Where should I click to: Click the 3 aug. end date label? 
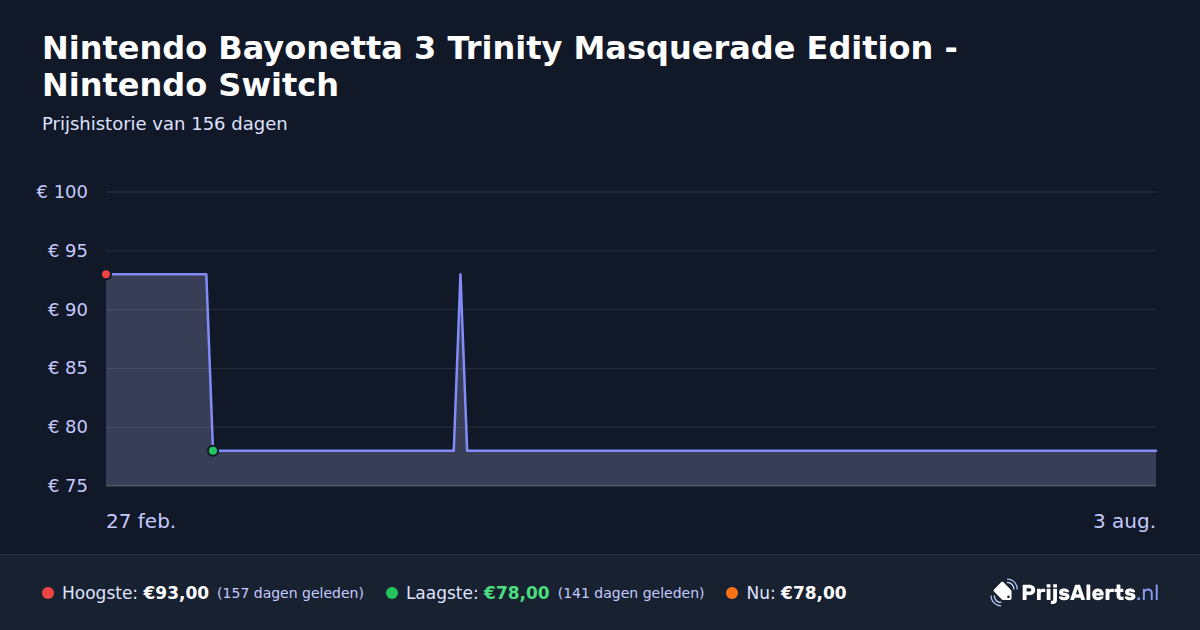coord(1124,522)
